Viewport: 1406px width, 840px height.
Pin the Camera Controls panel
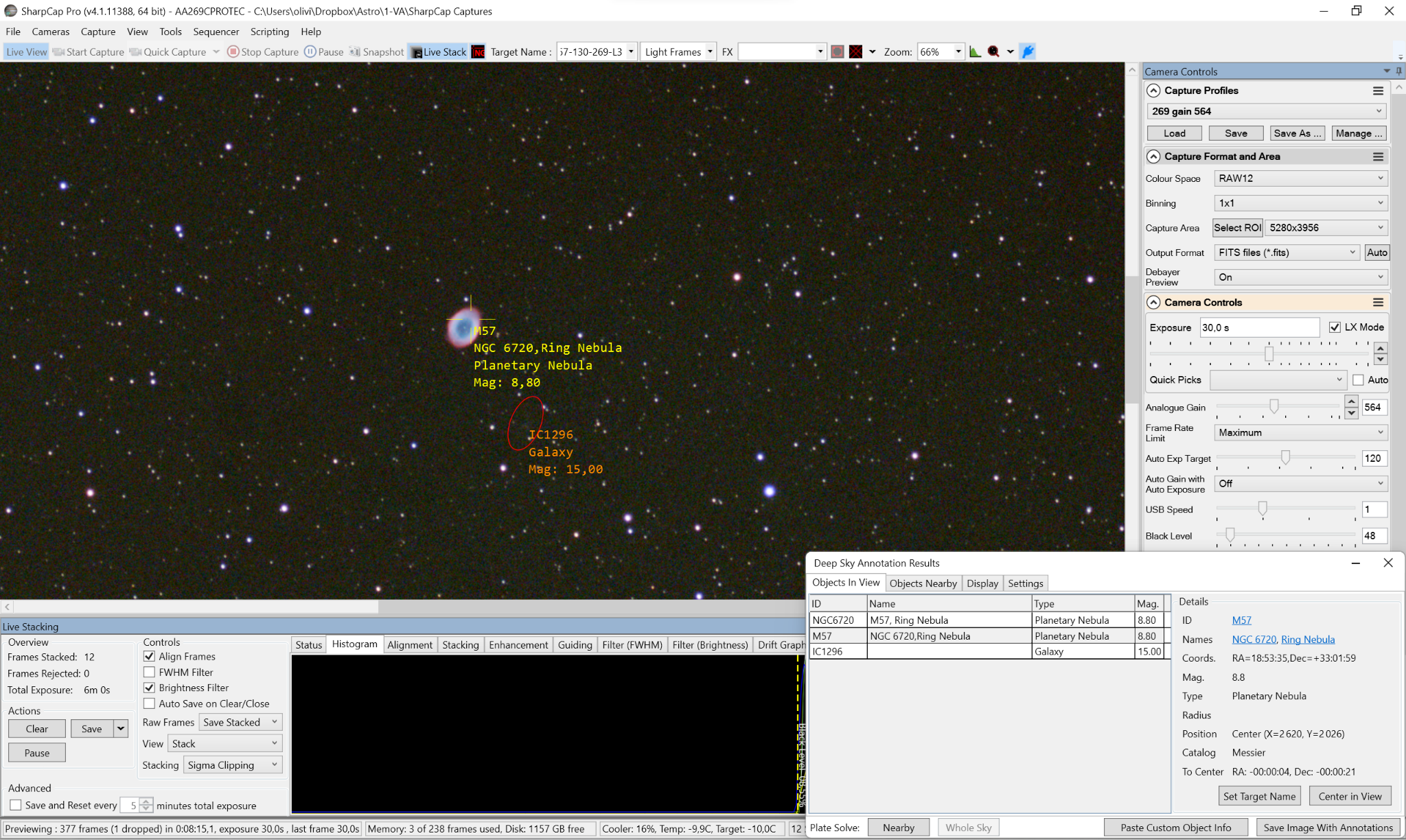1398,71
